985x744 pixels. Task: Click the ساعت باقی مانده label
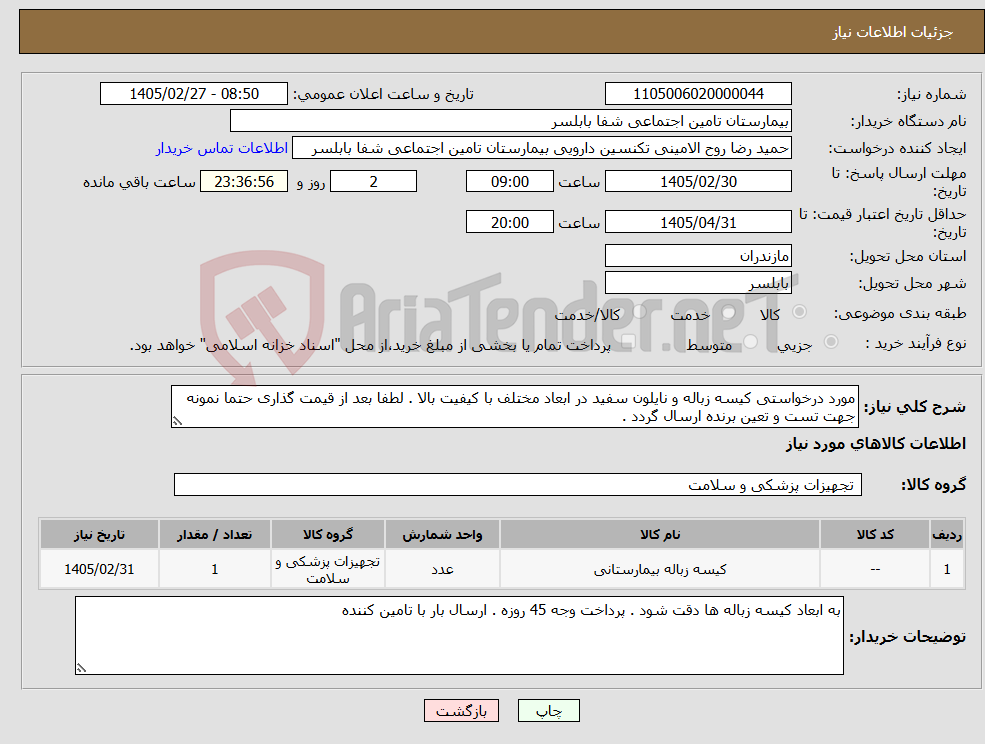pyautogui.click(x=139, y=182)
